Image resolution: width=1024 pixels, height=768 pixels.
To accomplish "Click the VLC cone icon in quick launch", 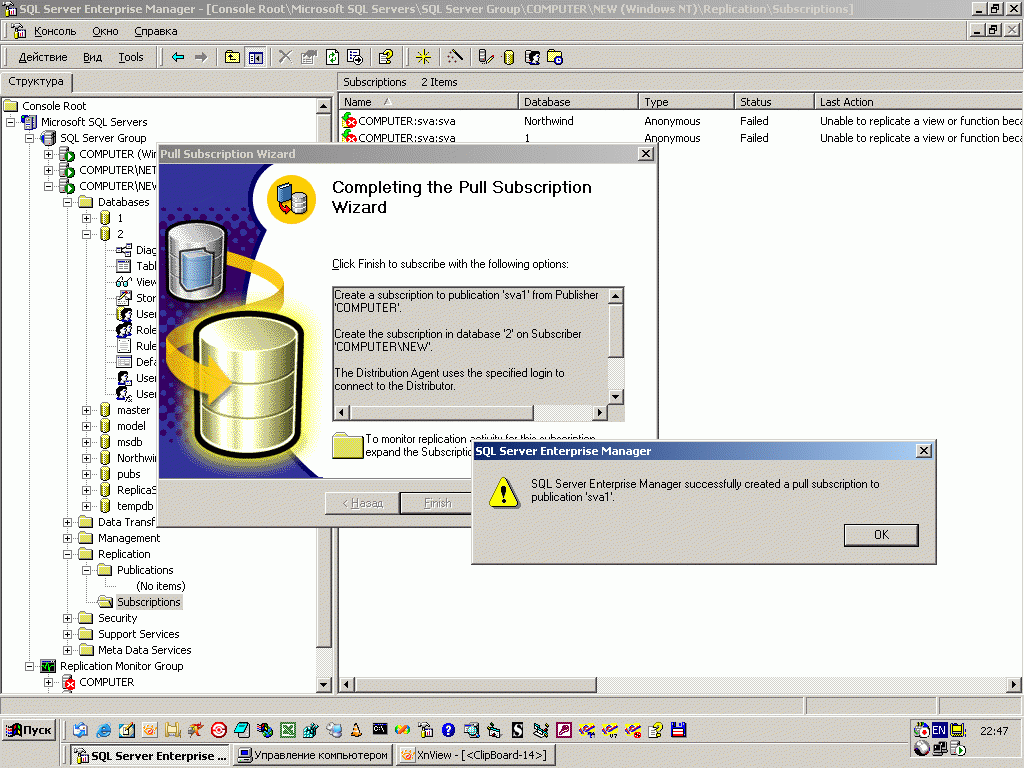I will click(356, 730).
